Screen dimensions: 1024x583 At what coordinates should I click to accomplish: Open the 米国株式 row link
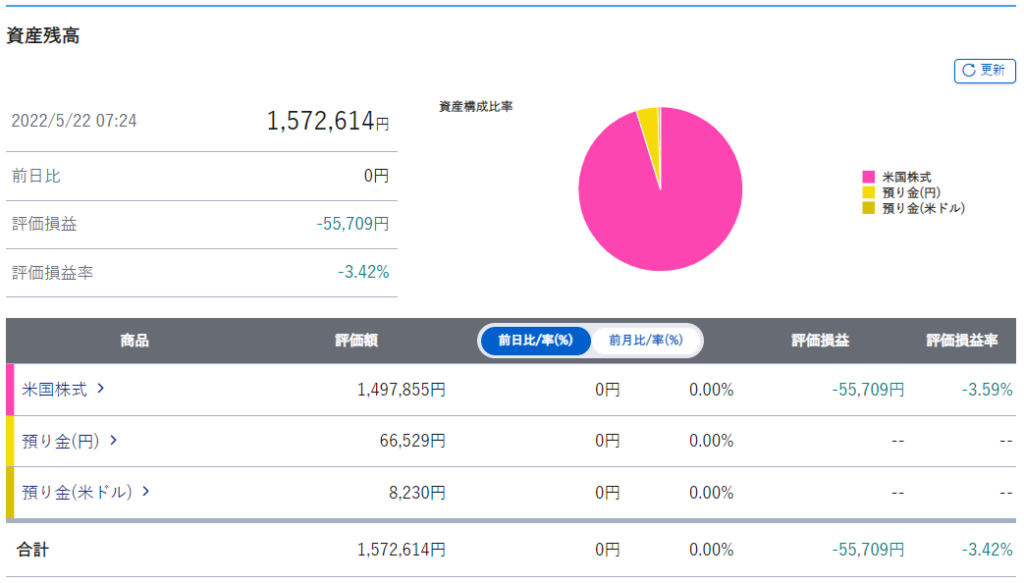(x=55, y=389)
